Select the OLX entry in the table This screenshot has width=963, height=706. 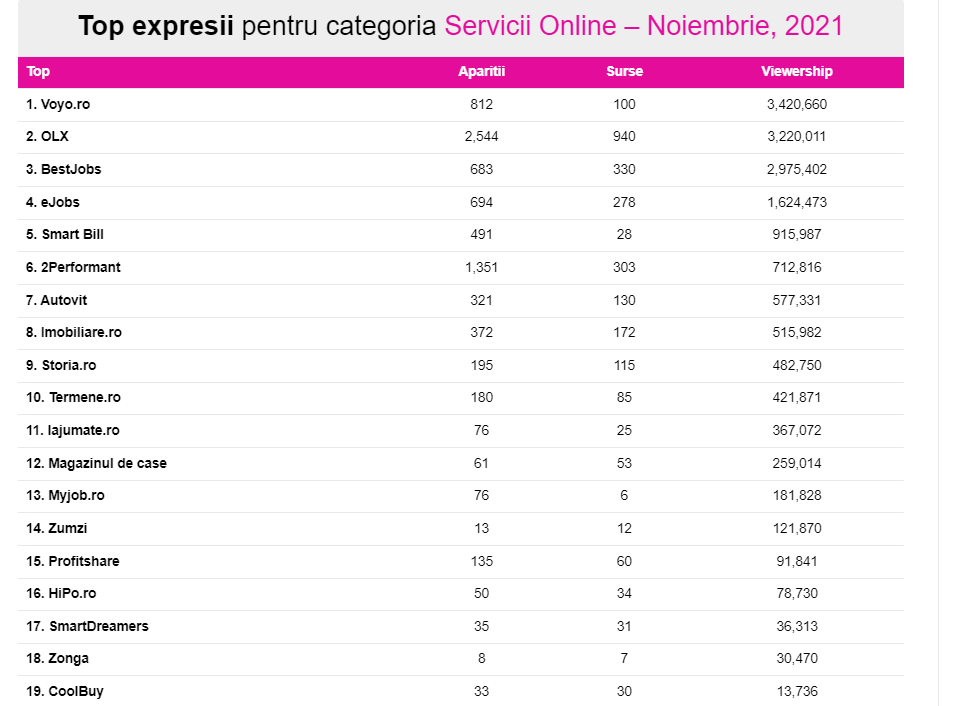48,137
